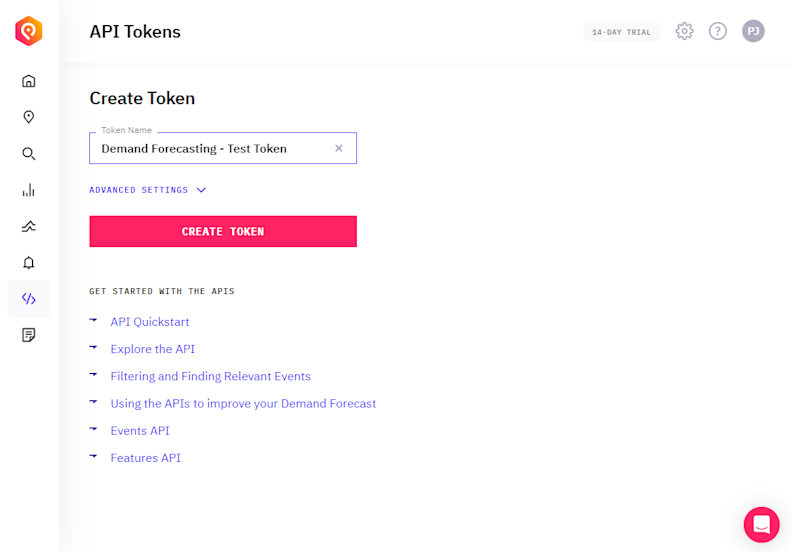The height and width of the screenshot is (552, 792).
Task: Click the 14-Day Trial badge
Action: 621,32
